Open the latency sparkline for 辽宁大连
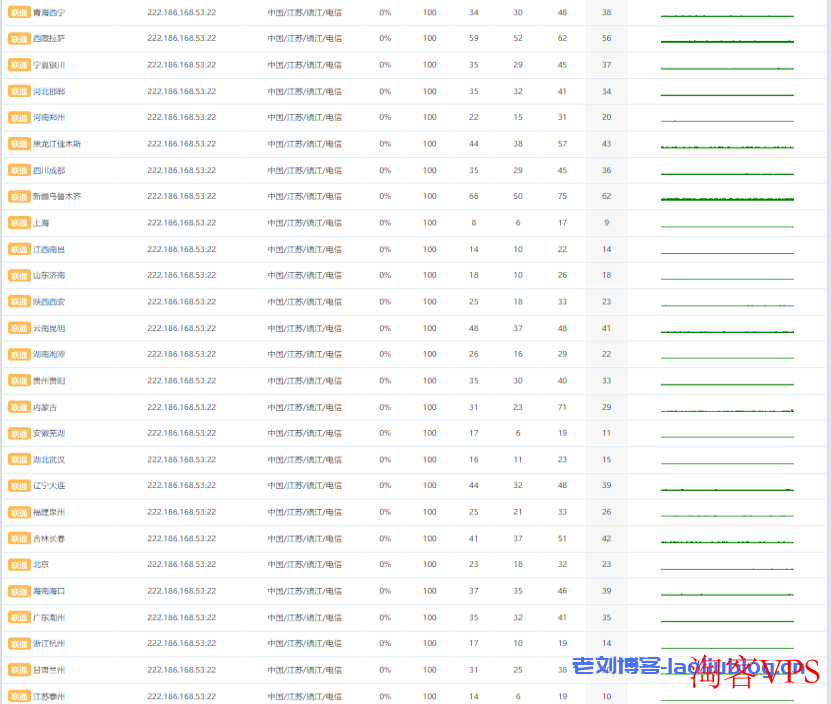 click(x=727, y=489)
